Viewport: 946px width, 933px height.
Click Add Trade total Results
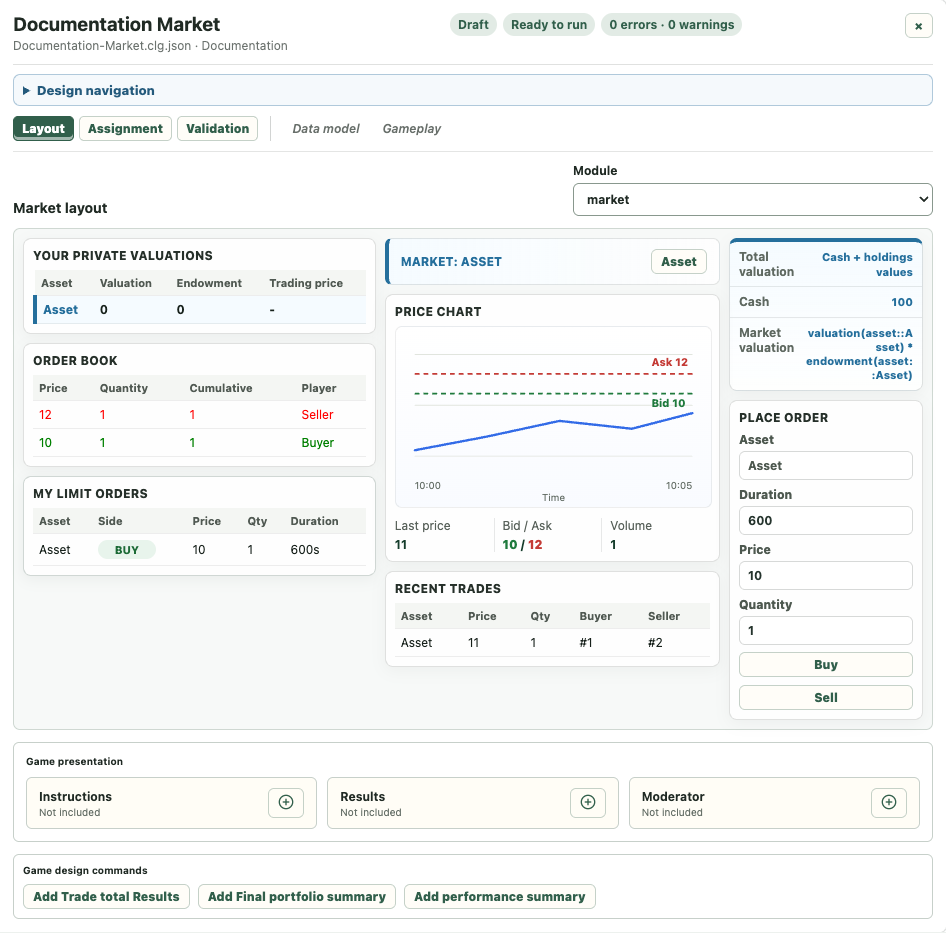(106, 897)
